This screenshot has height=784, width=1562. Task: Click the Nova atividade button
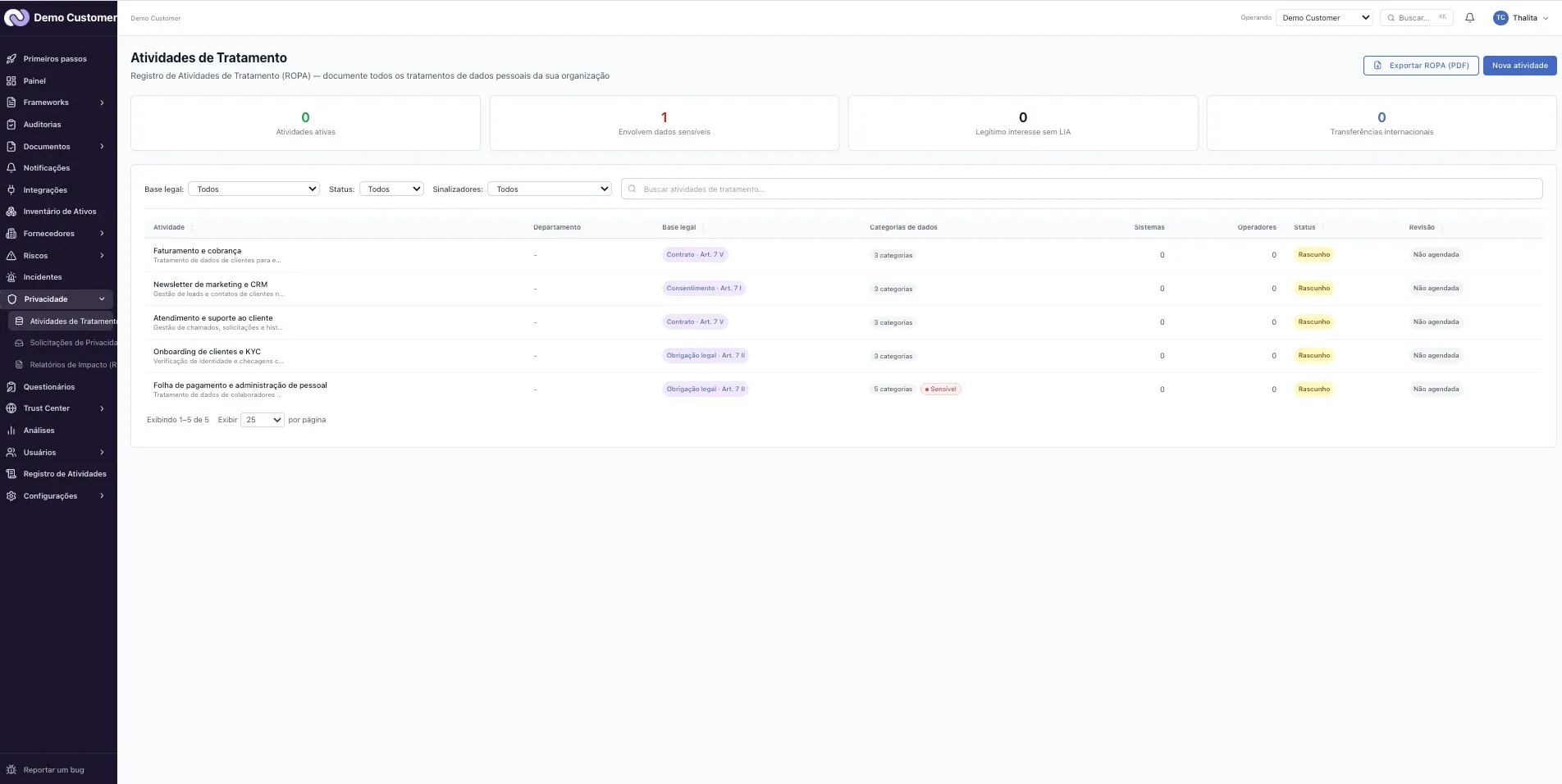pos(1519,66)
